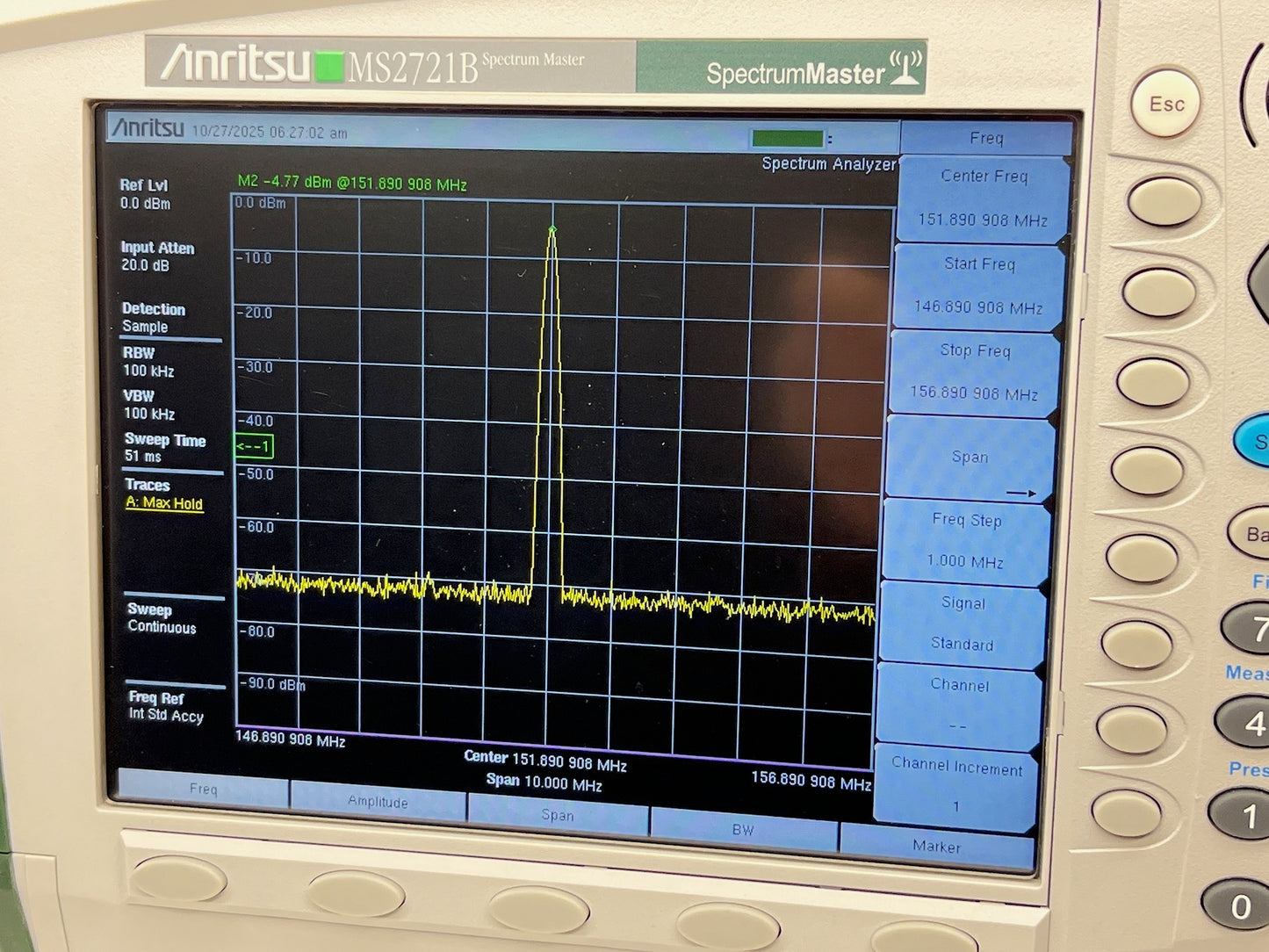1269x952 pixels.
Task: Click the Span submenu arrow icon
Action: tap(1019, 494)
